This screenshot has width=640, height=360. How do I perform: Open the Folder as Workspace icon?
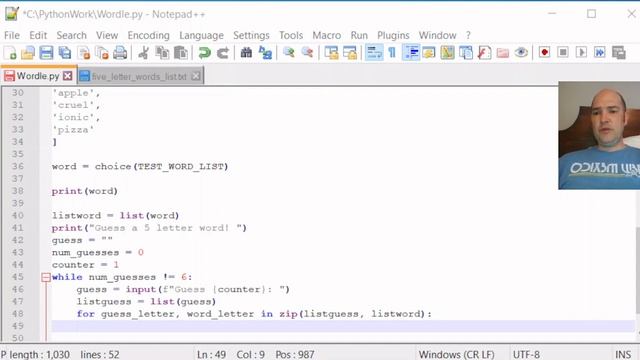coord(503,53)
